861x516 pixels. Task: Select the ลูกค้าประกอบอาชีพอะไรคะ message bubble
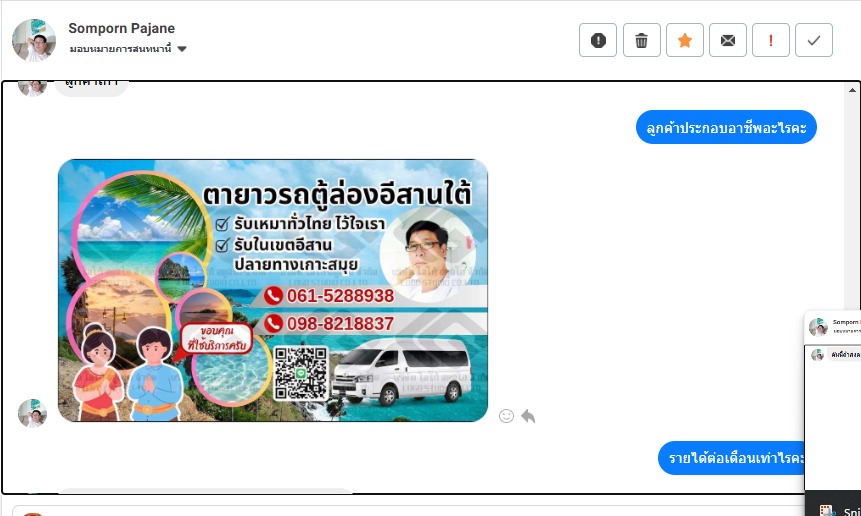tap(726, 127)
